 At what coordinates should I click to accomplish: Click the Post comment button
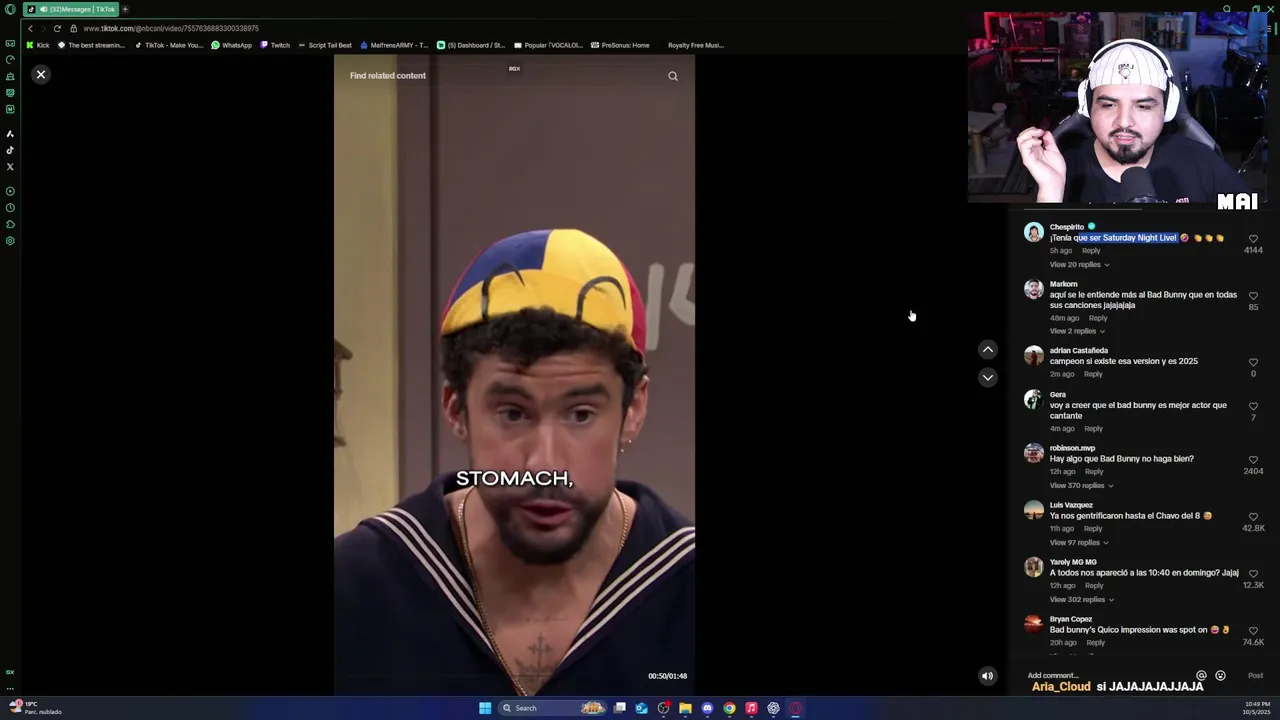(1255, 676)
